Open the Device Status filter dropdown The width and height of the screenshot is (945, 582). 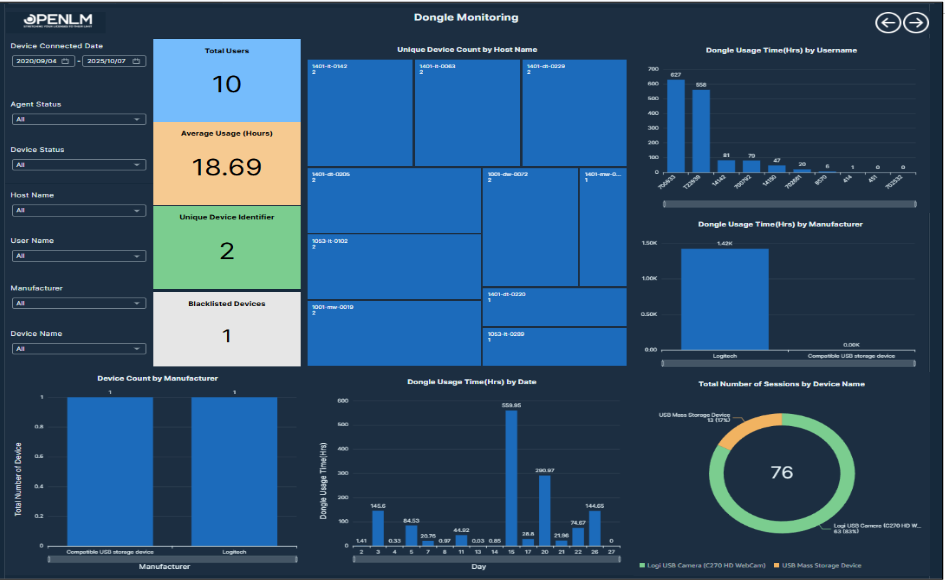pos(79,166)
